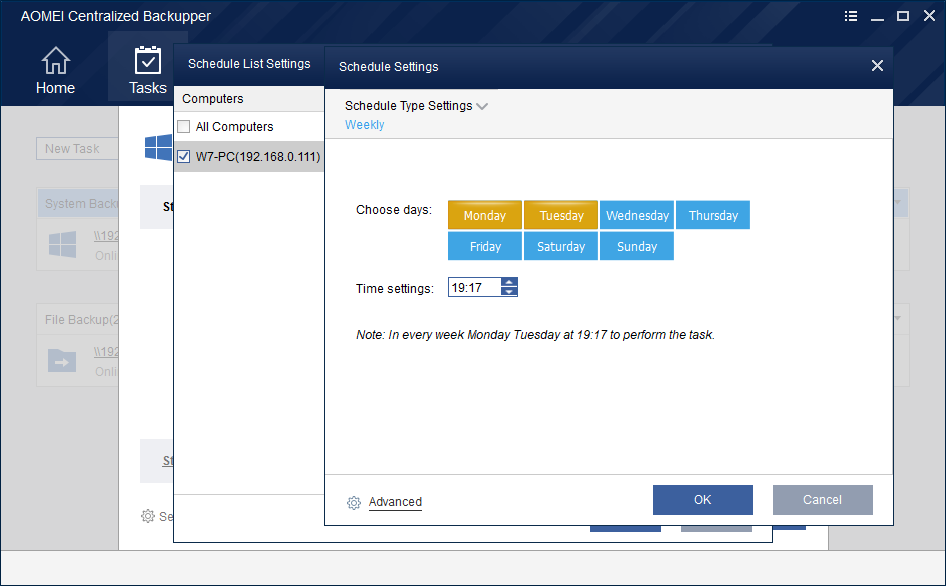The height and width of the screenshot is (586, 946).
Task: Close the Schedule Settings dialog
Action: click(877, 66)
